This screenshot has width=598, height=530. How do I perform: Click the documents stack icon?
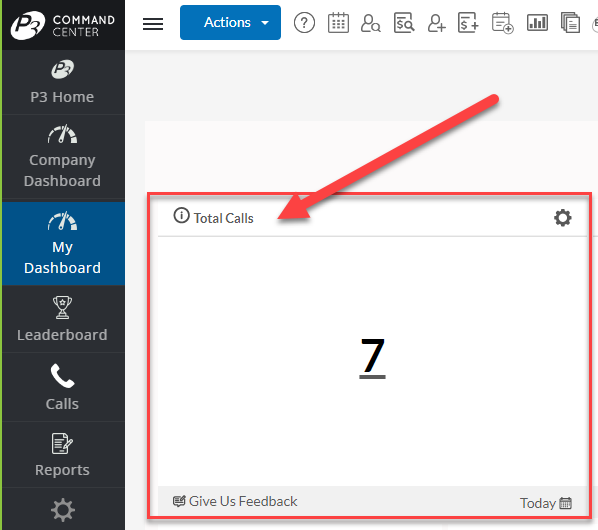(570, 23)
